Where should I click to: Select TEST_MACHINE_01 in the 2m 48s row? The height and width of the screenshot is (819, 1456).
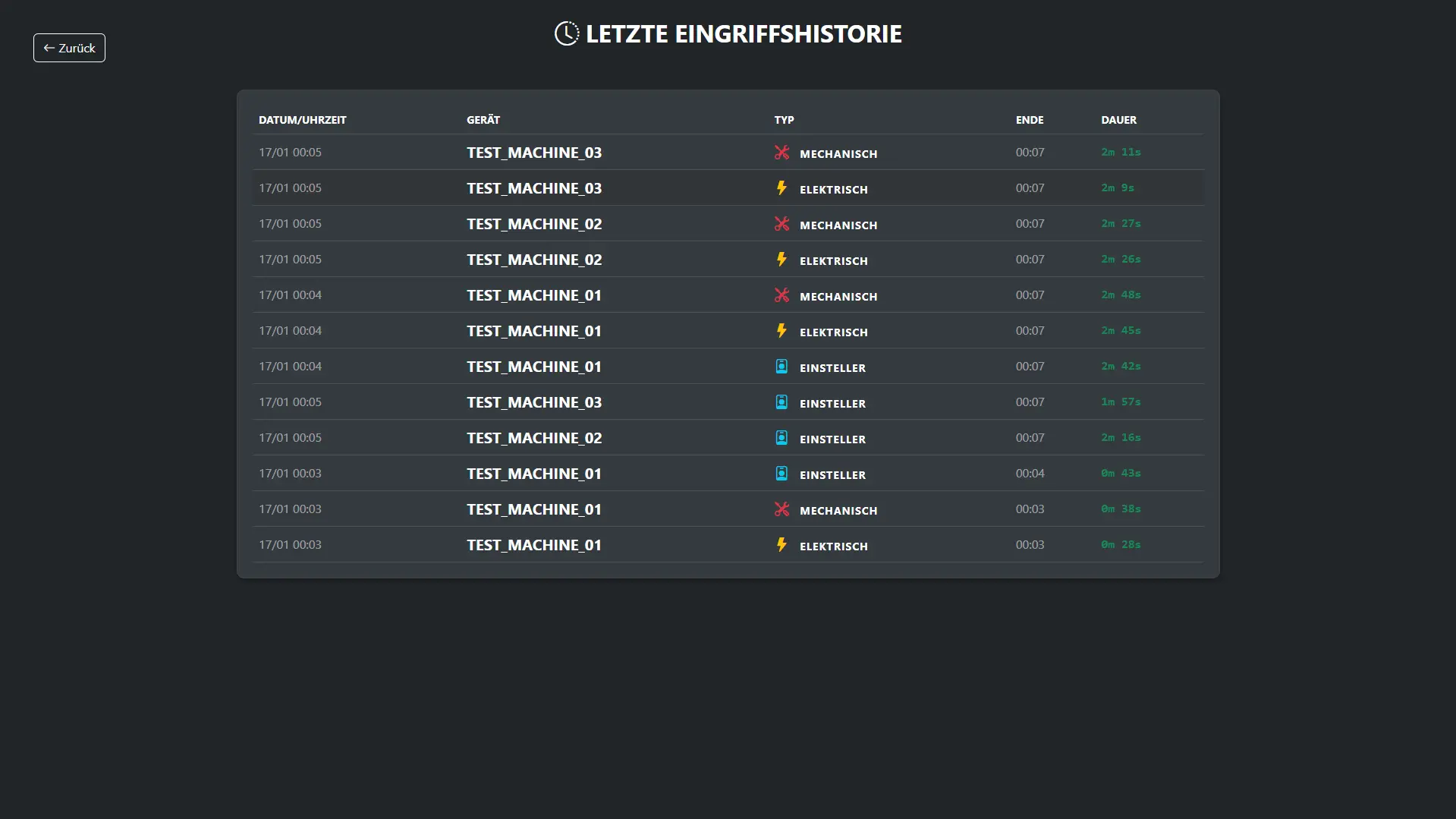click(534, 295)
